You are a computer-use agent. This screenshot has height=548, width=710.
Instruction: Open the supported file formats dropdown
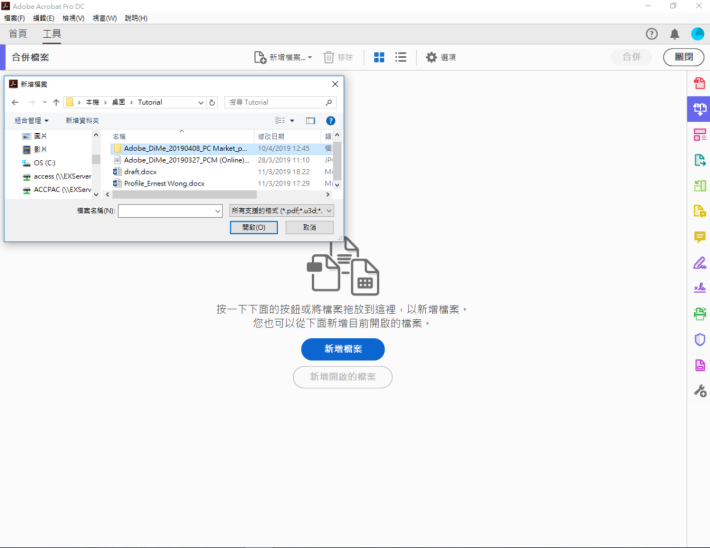(x=282, y=211)
